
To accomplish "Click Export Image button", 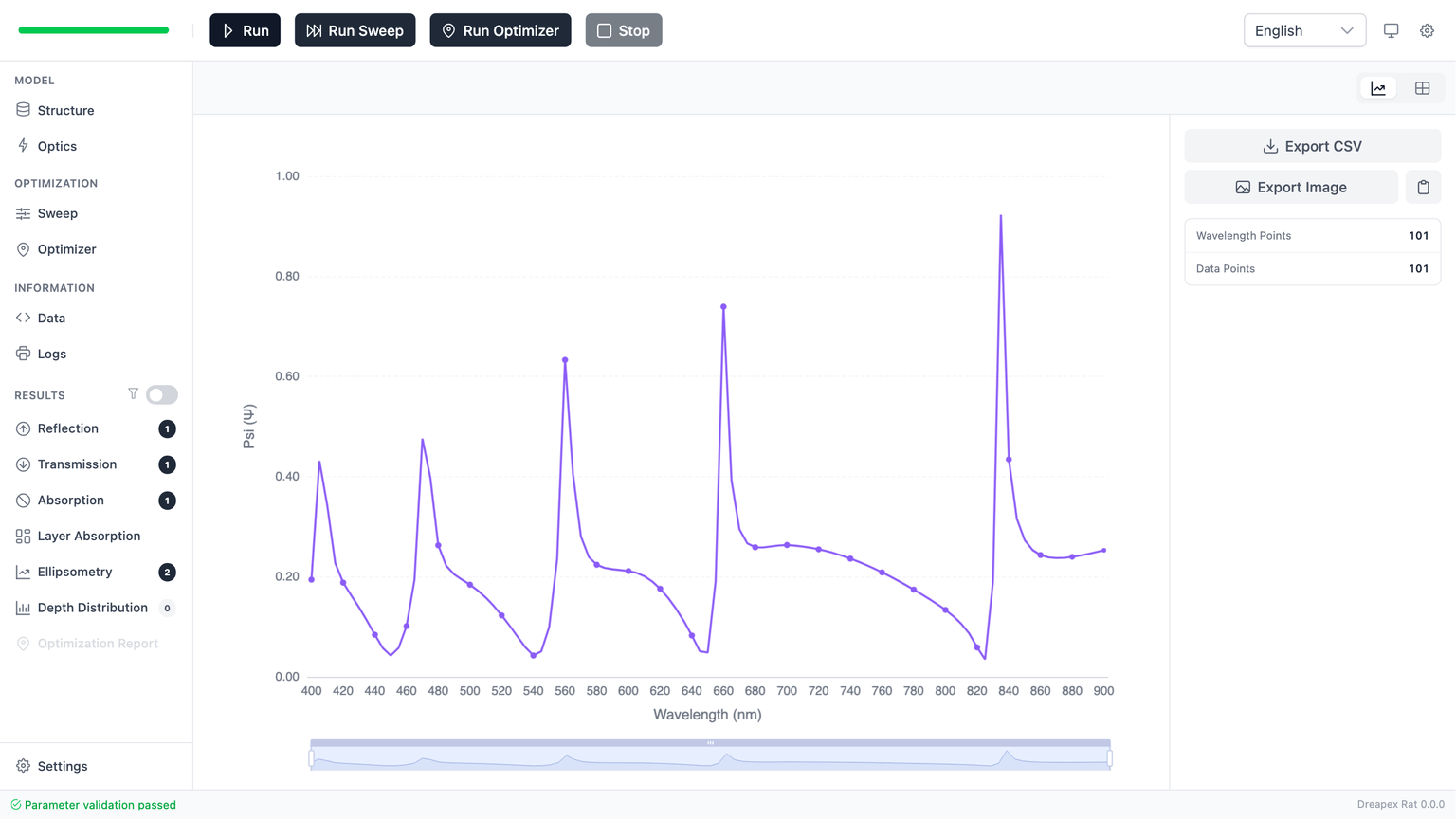I will click(1290, 188).
